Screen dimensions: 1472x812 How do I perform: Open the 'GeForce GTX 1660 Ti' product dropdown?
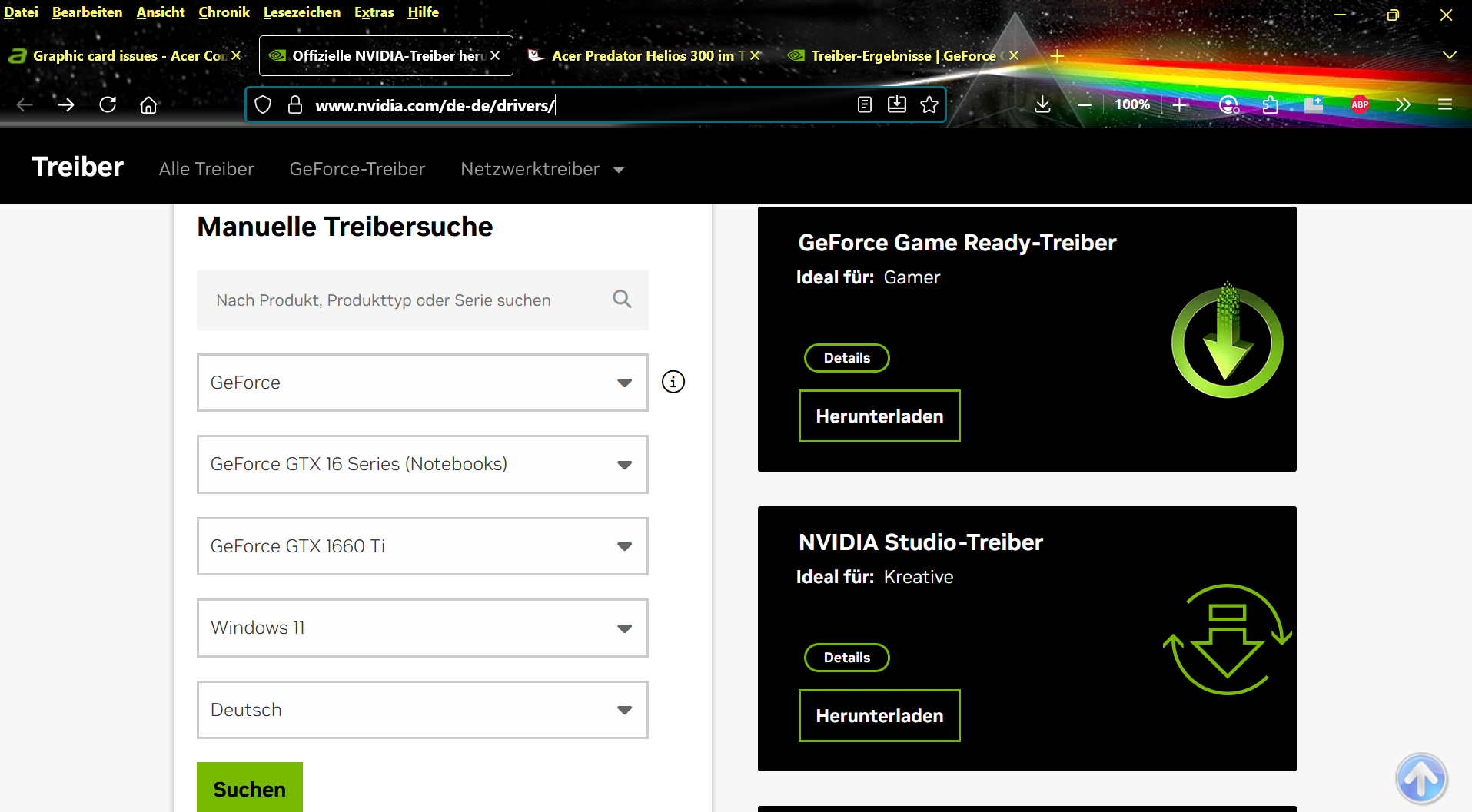click(x=423, y=546)
